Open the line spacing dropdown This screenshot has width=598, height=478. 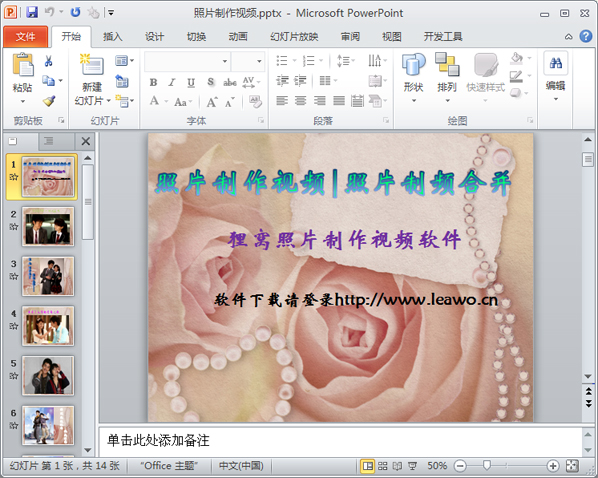point(346,61)
